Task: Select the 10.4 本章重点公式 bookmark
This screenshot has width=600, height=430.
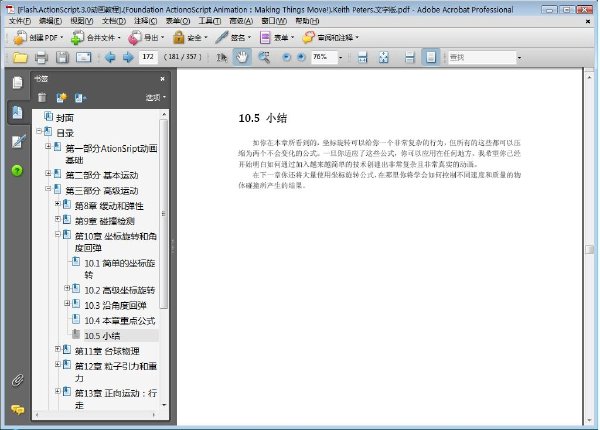Action: [120, 321]
